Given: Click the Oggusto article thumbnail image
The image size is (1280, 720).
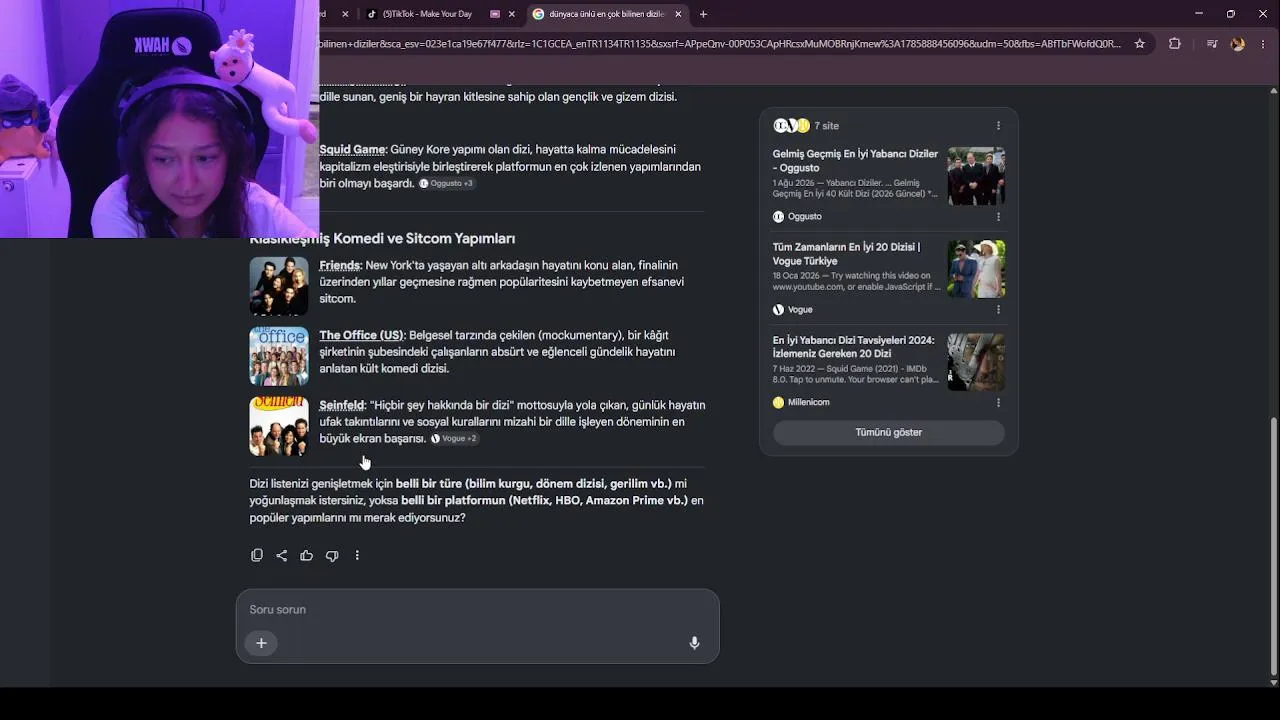Looking at the screenshot, I should [x=976, y=176].
